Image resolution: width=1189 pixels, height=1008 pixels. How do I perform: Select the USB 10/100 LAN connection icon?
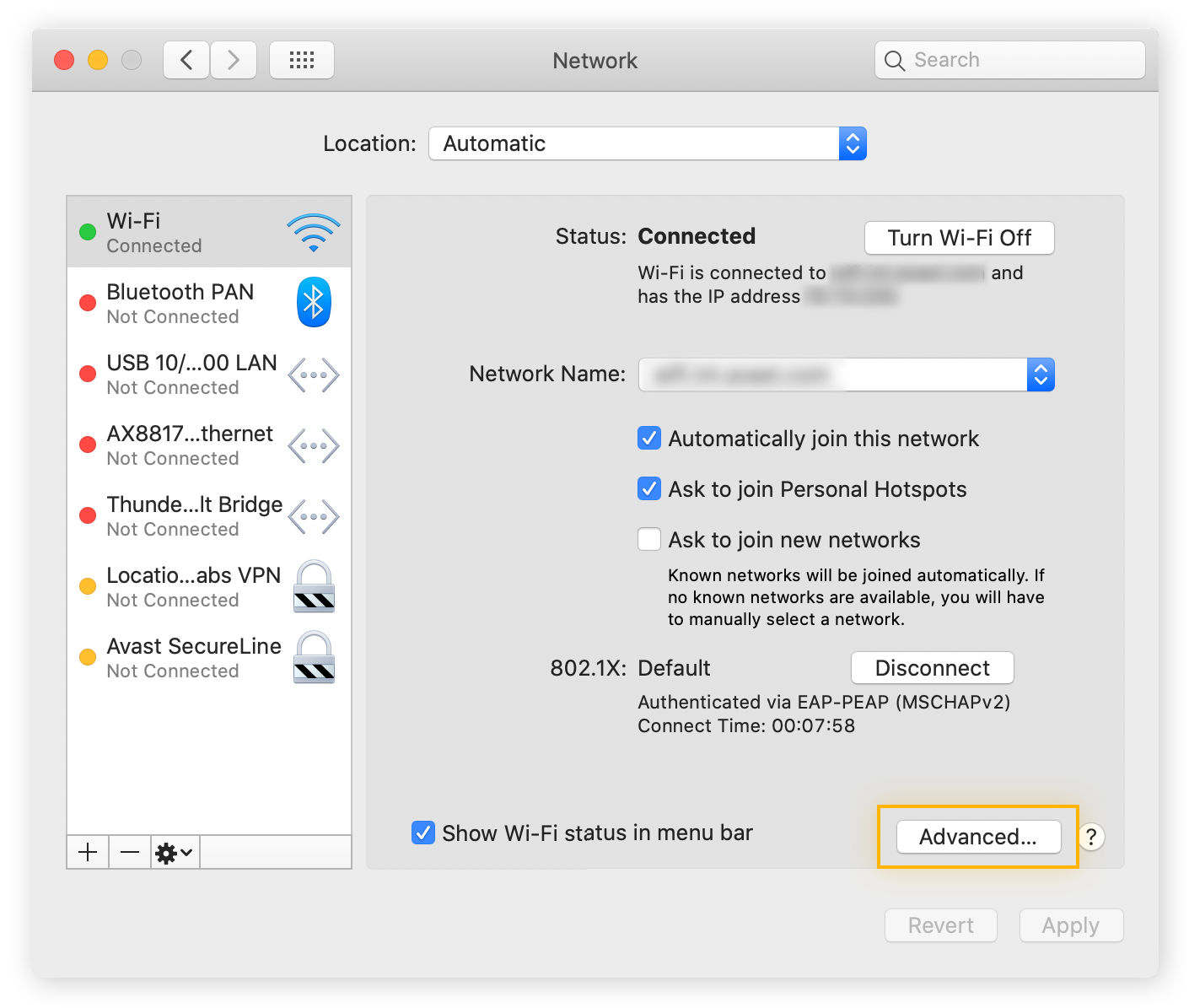(313, 374)
